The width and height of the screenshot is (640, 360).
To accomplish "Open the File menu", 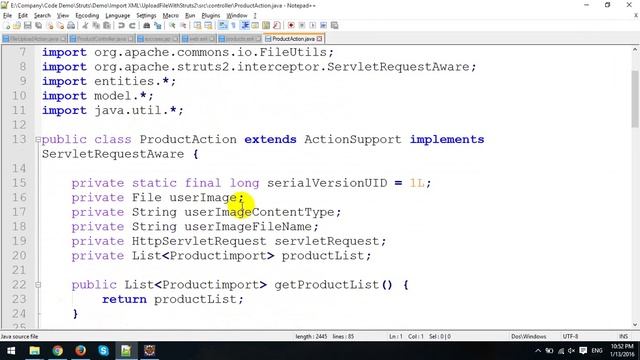I will [7, 16].
